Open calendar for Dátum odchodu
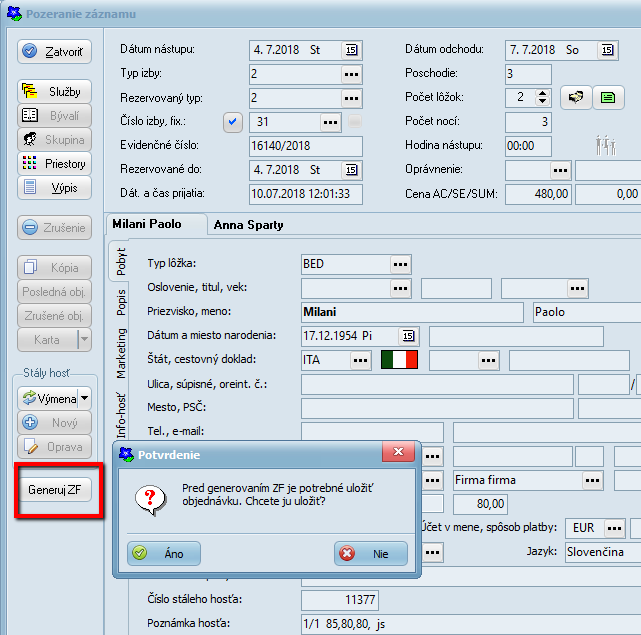This screenshot has width=641, height=635. click(x=607, y=49)
